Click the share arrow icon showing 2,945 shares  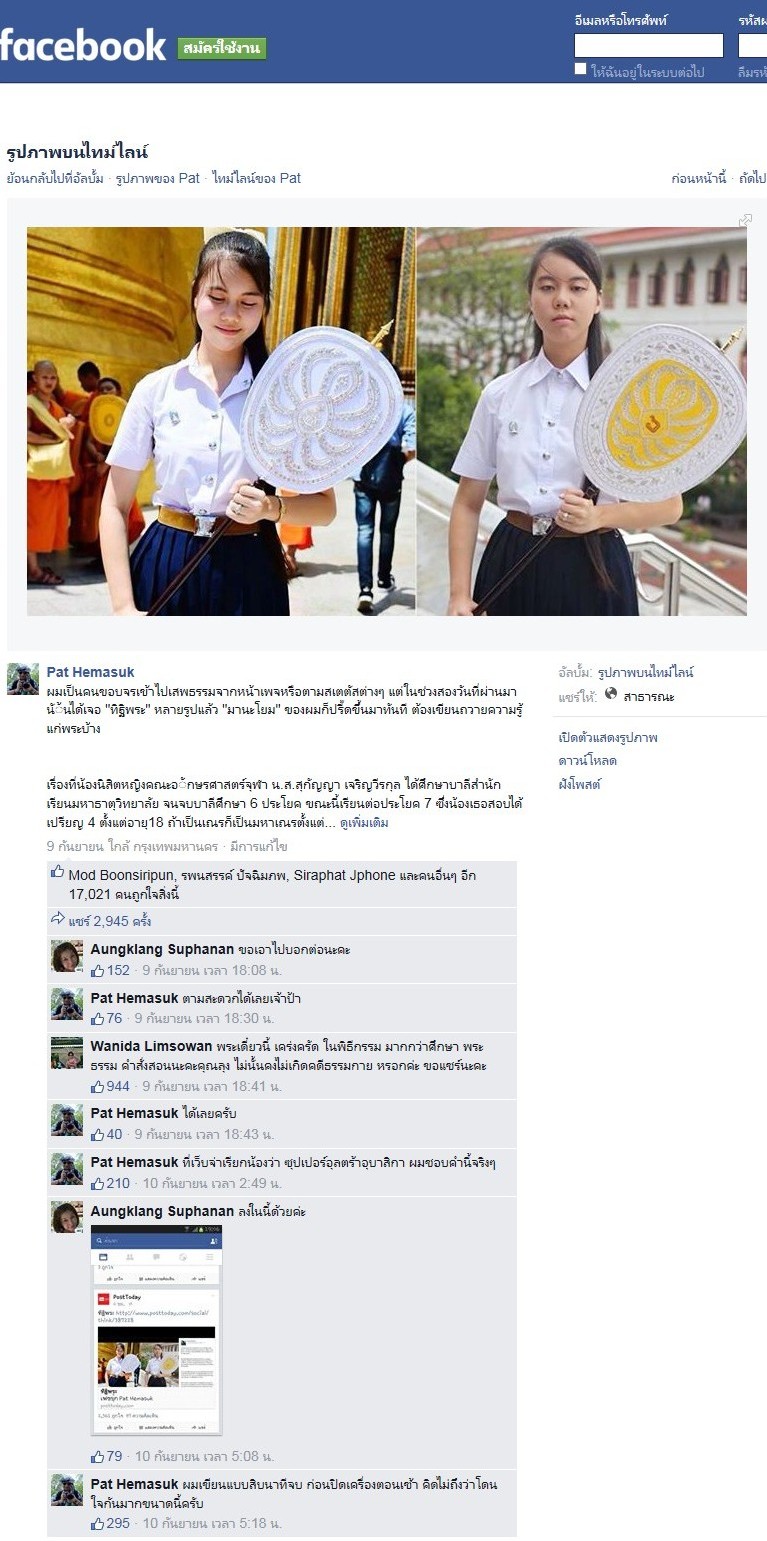(x=58, y=920)
